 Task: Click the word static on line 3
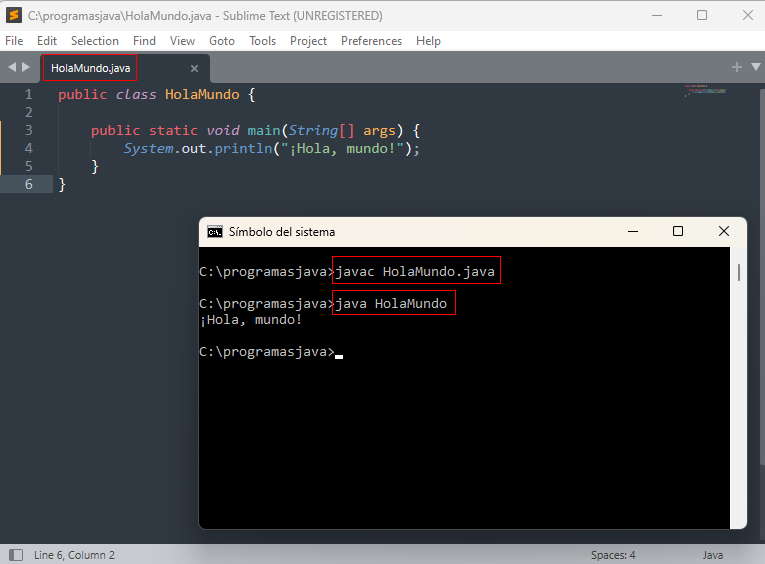coord(173,130)
